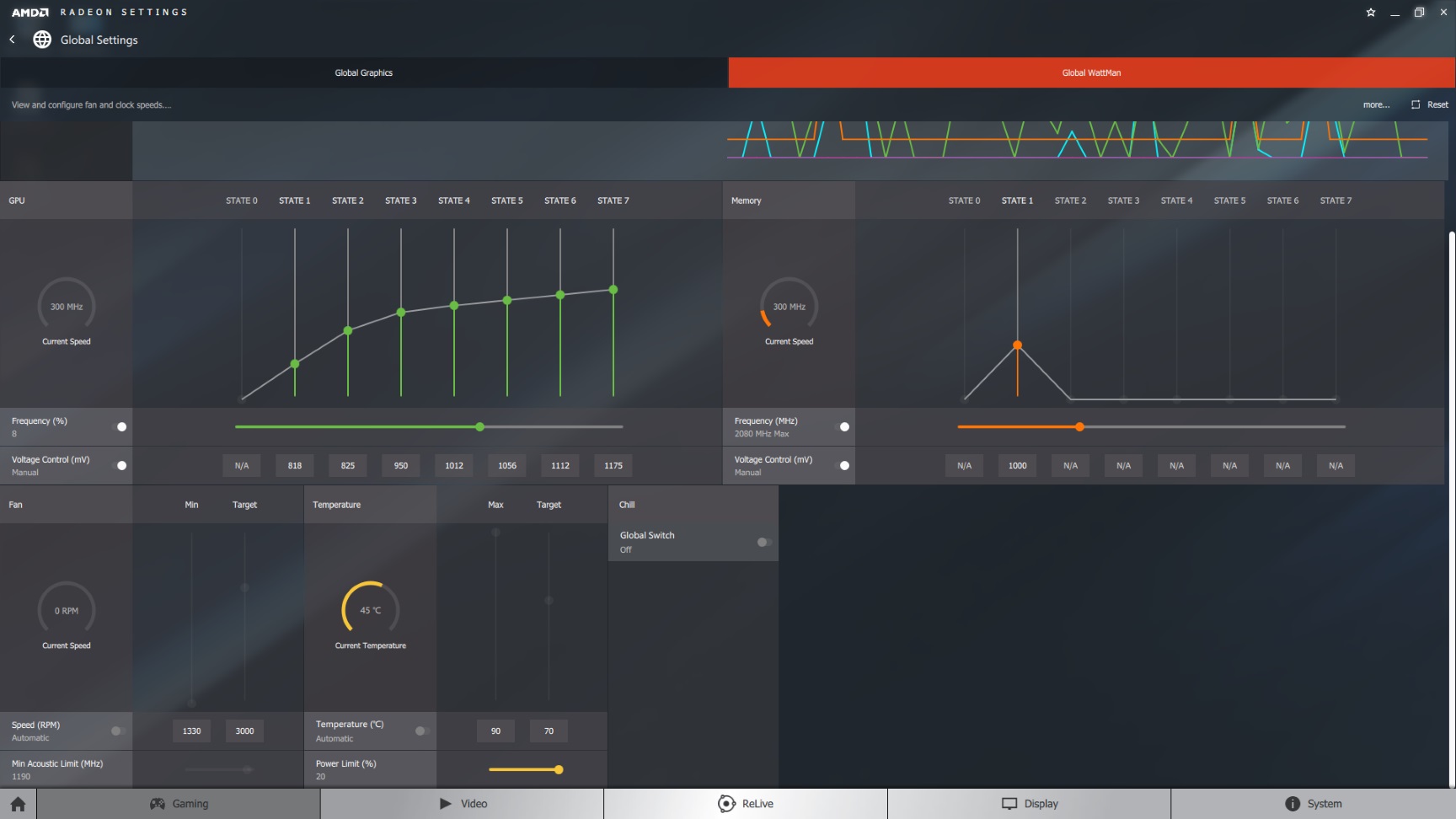Go back with the left arrow icon

coord(13,40)
